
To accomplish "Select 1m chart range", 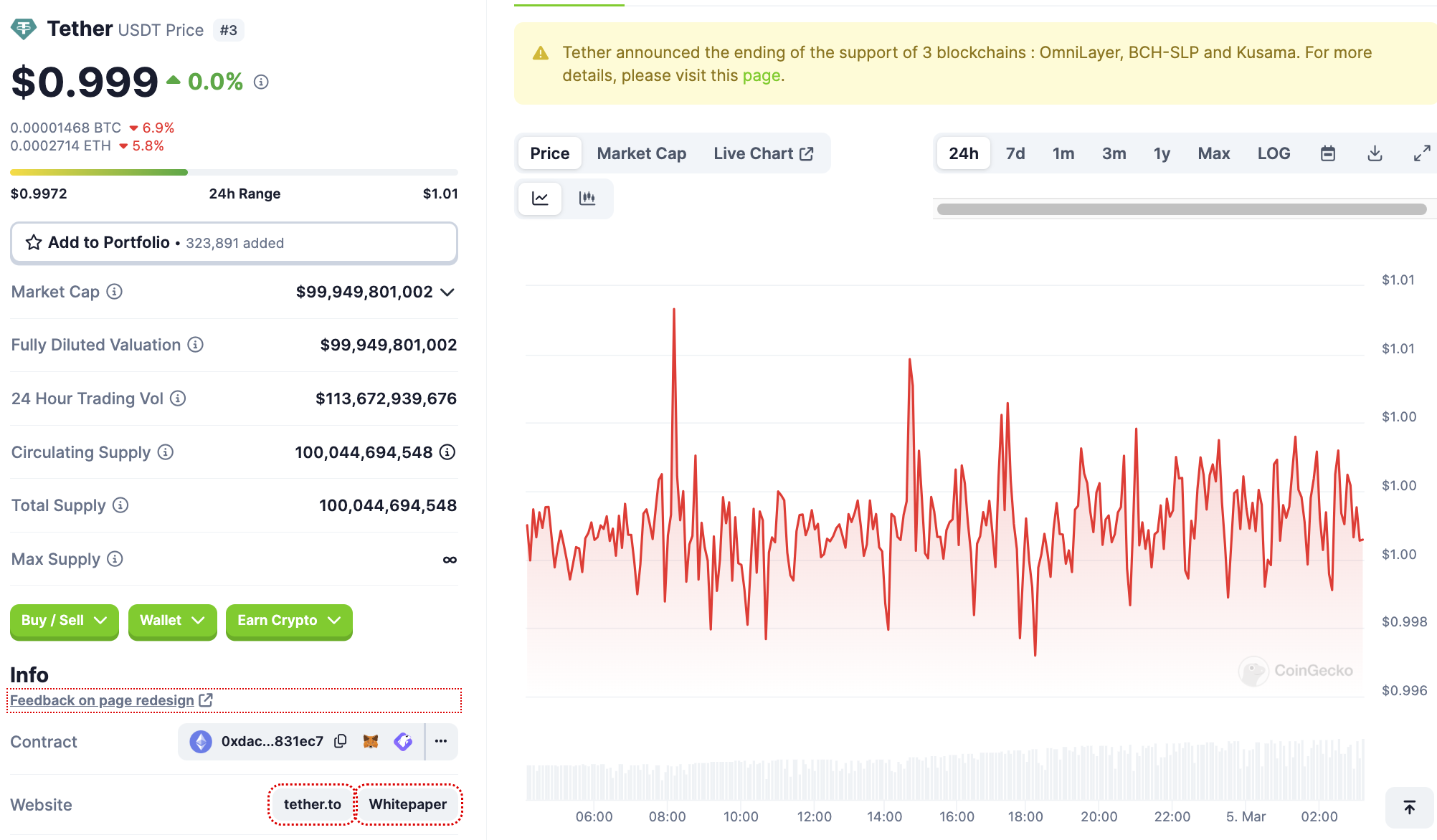I will tap(1063, 153).
